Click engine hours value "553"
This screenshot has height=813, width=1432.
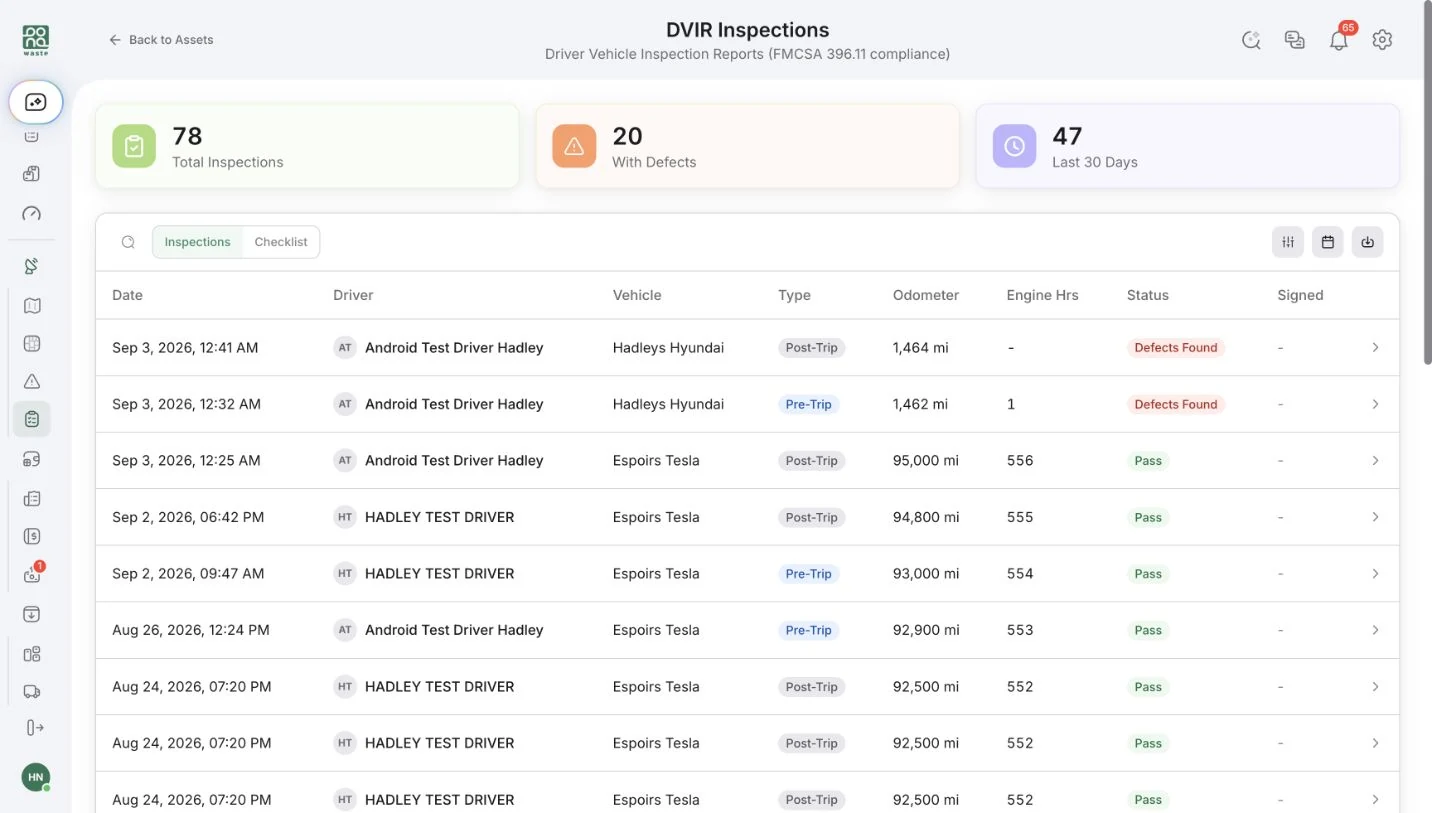point(1020,630)
